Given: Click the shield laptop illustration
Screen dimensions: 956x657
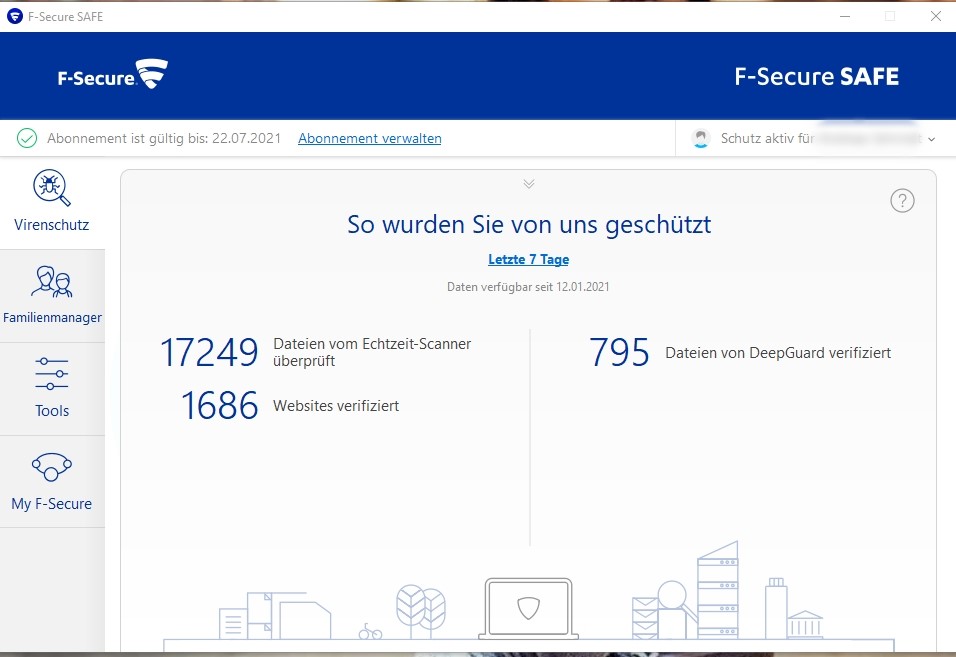Looking at the screenshot, I should click(x=529, y=608).
